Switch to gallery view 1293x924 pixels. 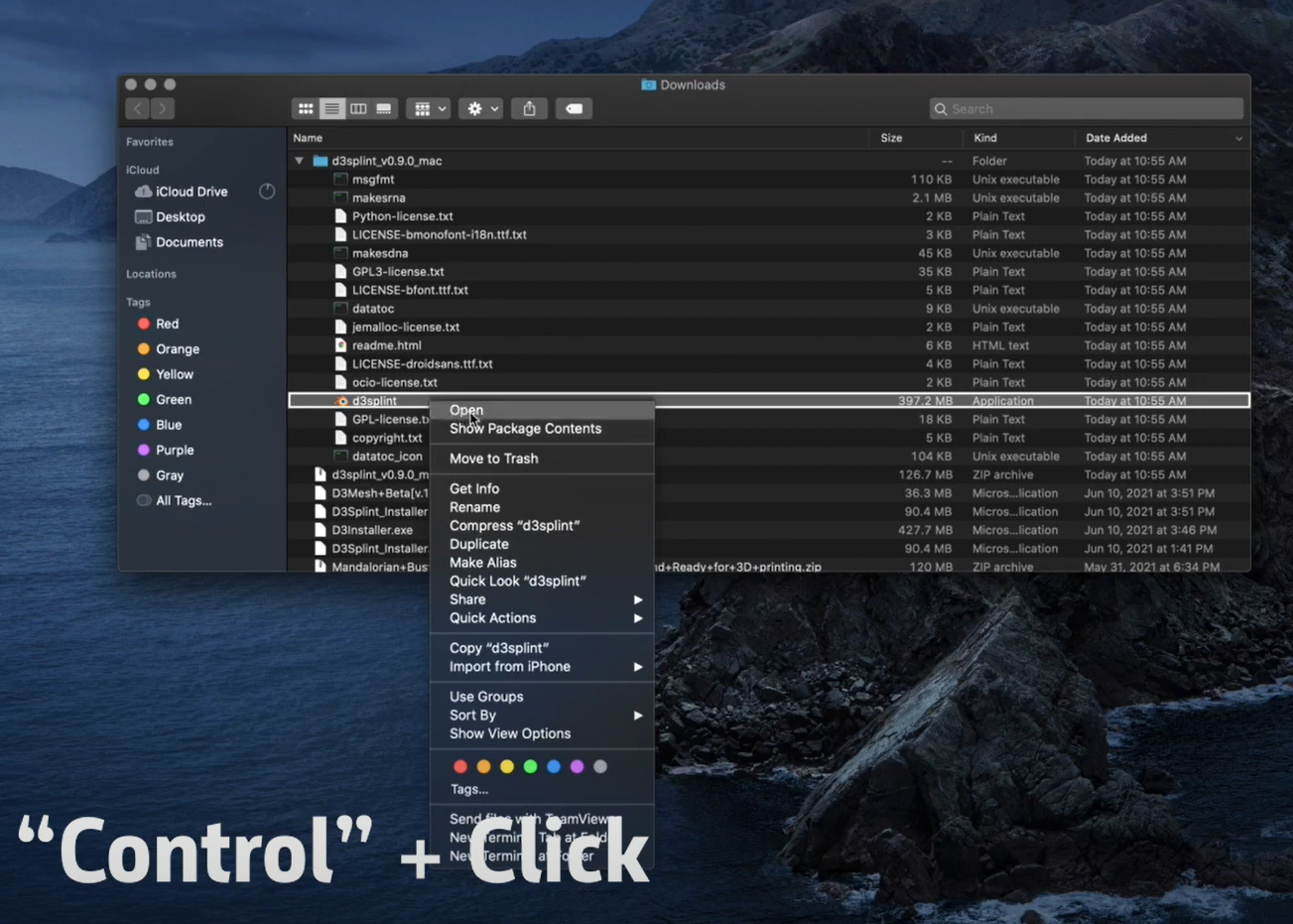tap(384, 109)
